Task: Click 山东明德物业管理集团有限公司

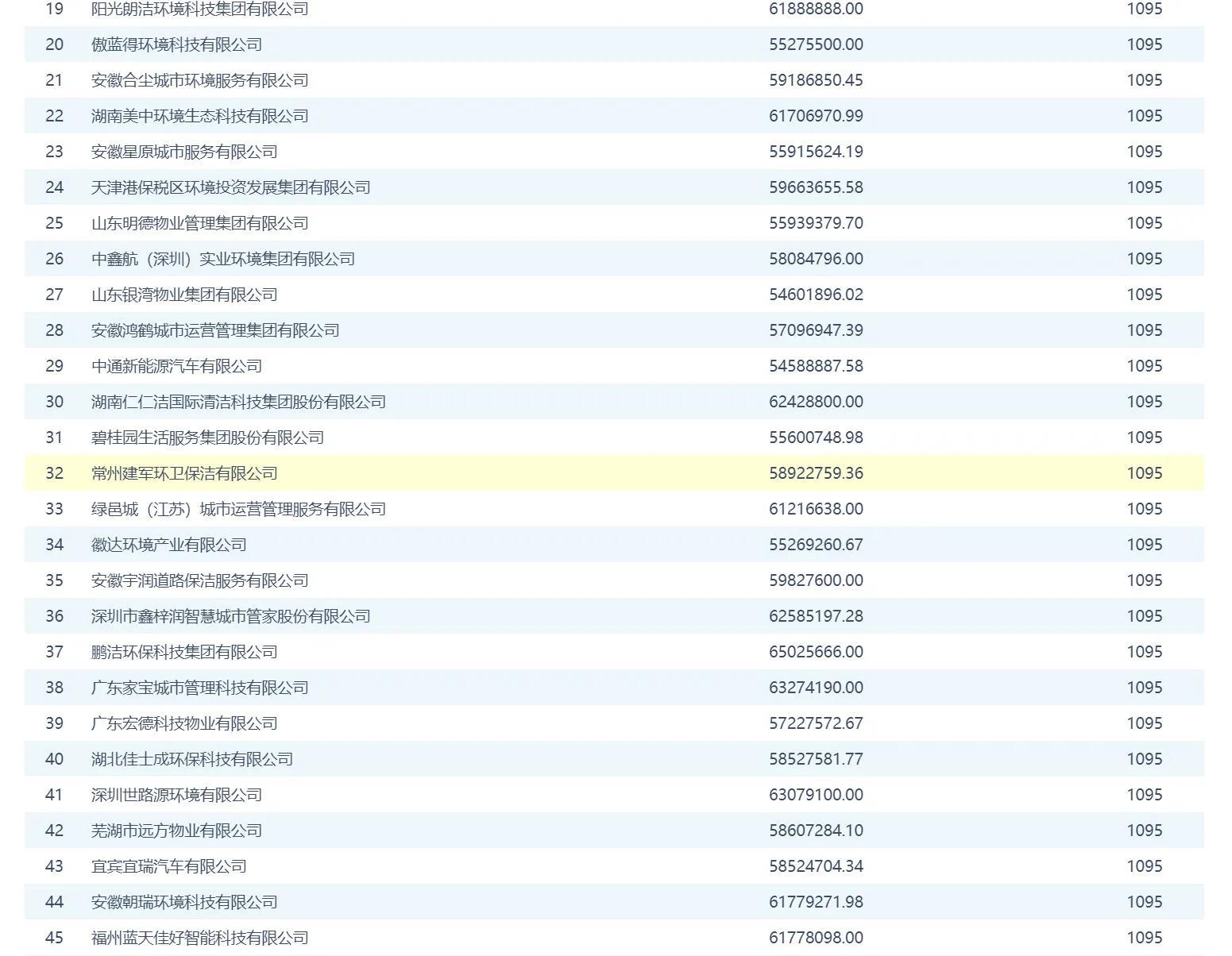Action: (199, 223)
